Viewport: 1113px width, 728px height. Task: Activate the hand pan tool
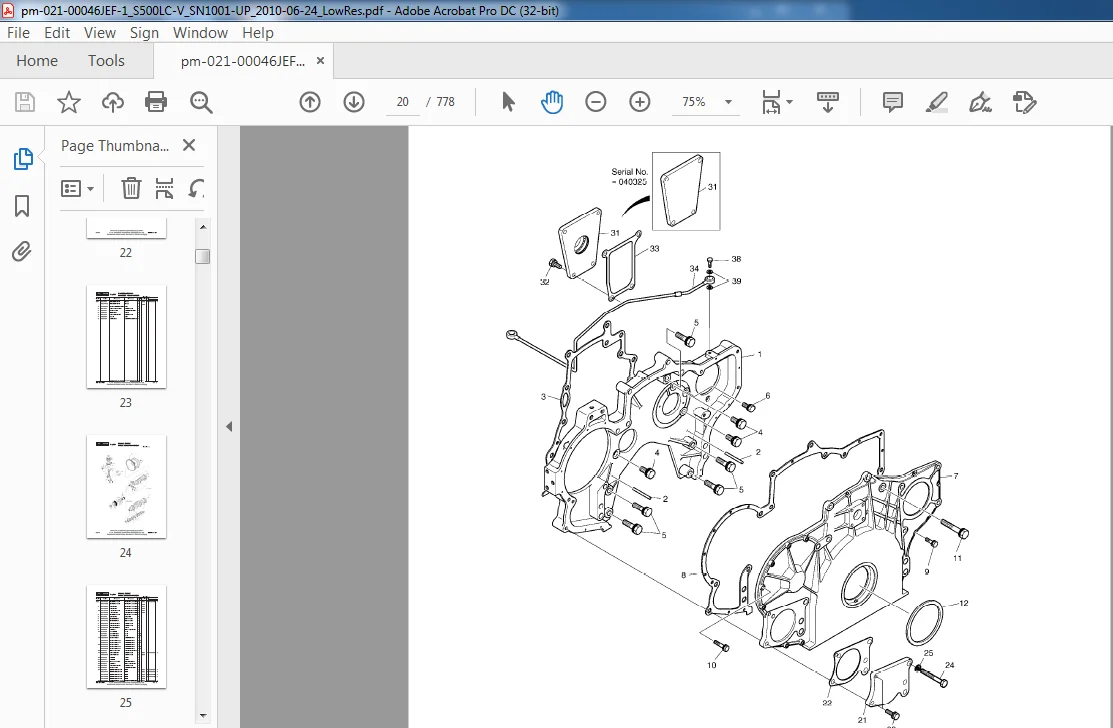click(x=552, y=102)
